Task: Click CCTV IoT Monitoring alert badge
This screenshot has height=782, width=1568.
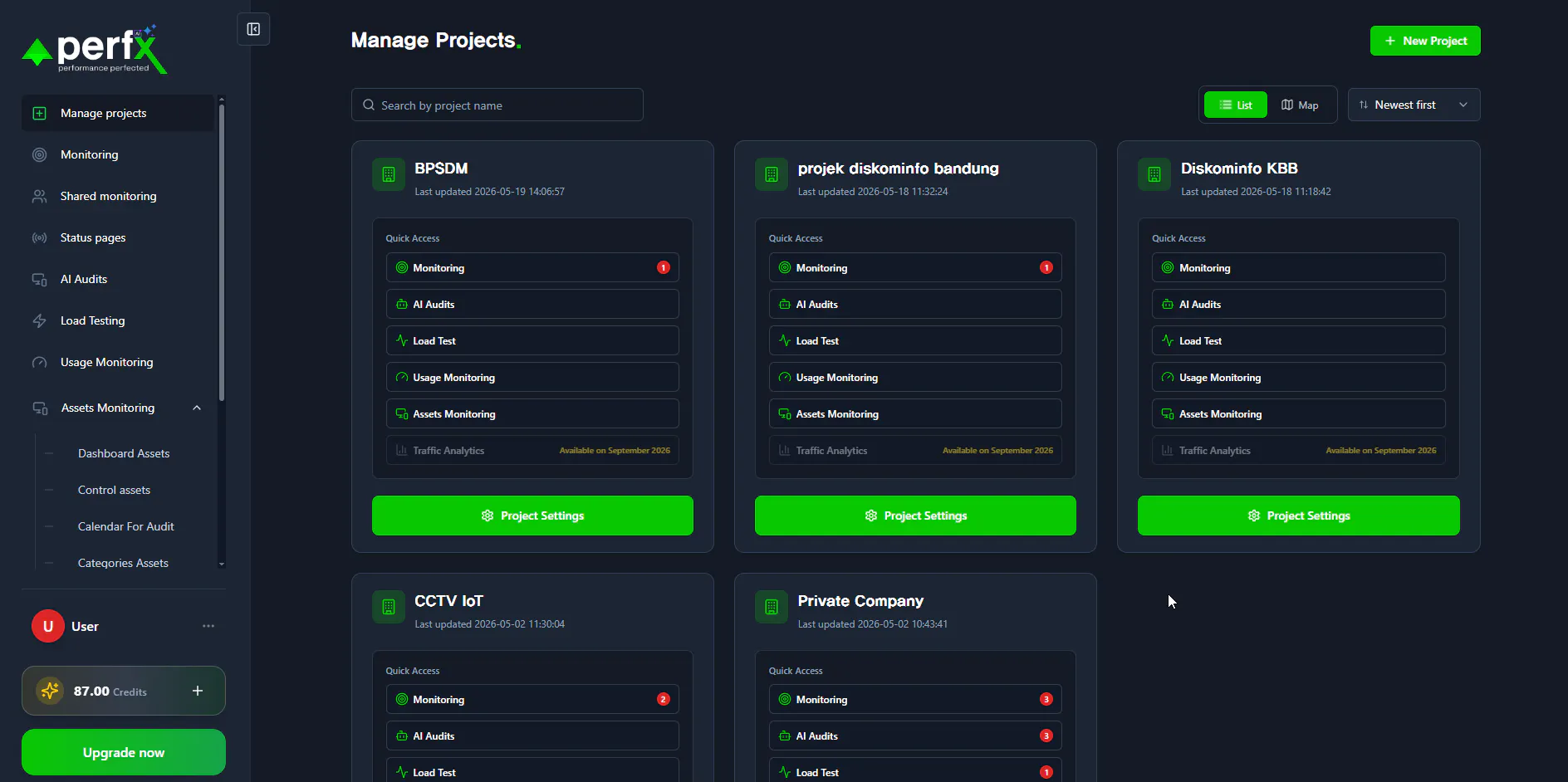Action: (x=664, y=699)
